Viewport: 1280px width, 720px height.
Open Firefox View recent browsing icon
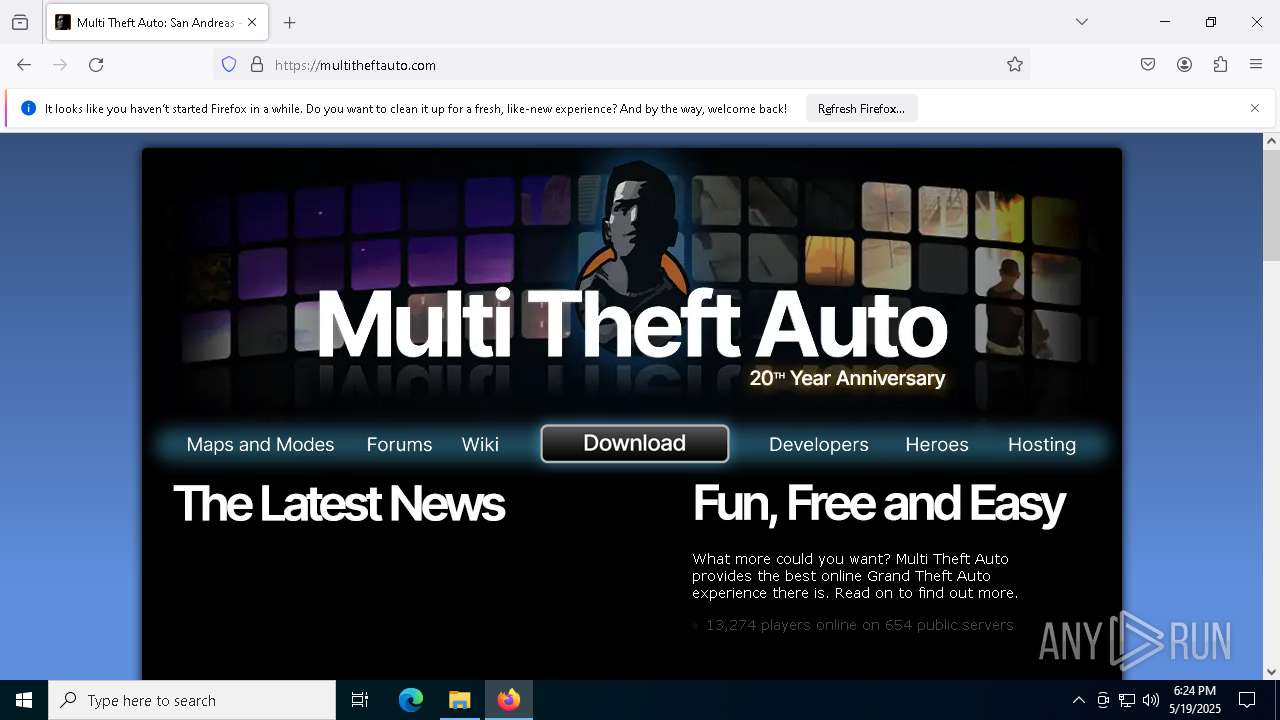click(20, 22)
